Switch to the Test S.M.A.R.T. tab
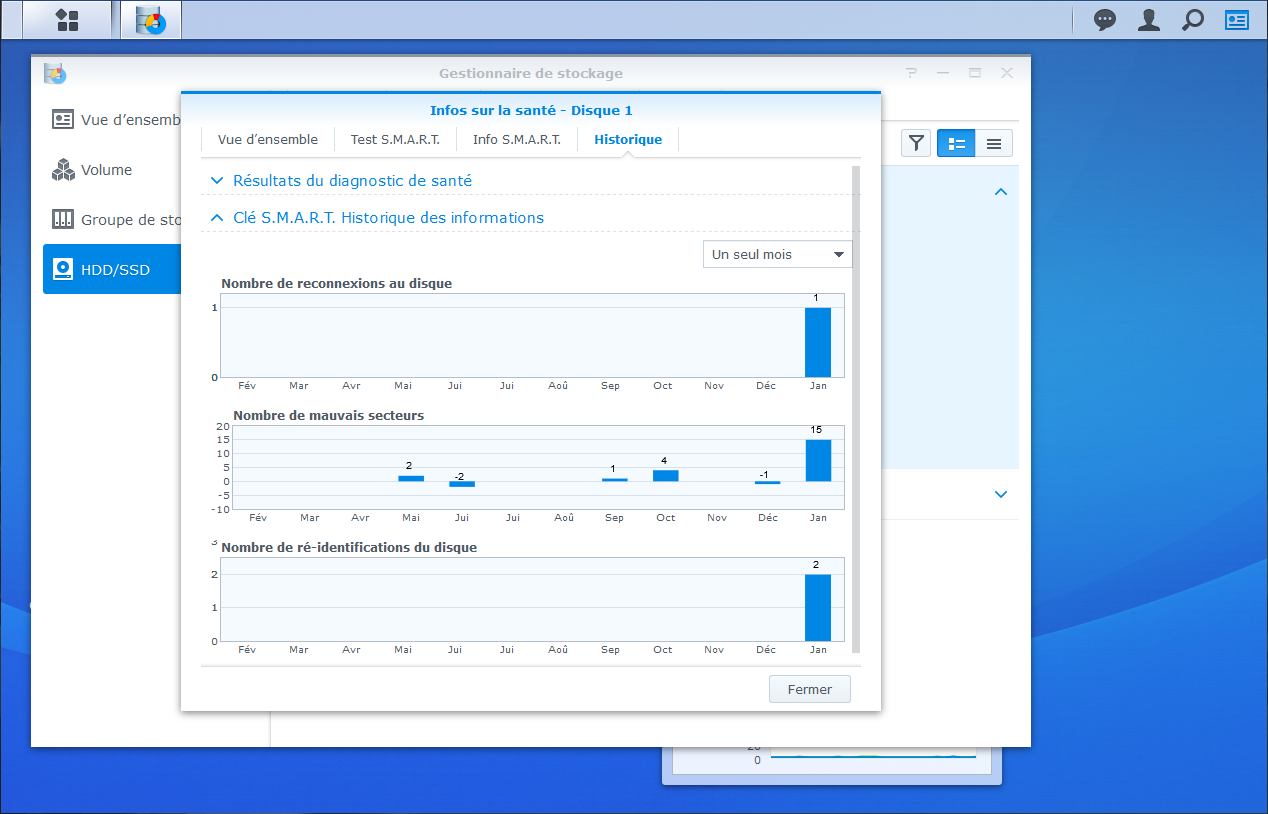The image size is (1268, 814). tap(395, 140)
